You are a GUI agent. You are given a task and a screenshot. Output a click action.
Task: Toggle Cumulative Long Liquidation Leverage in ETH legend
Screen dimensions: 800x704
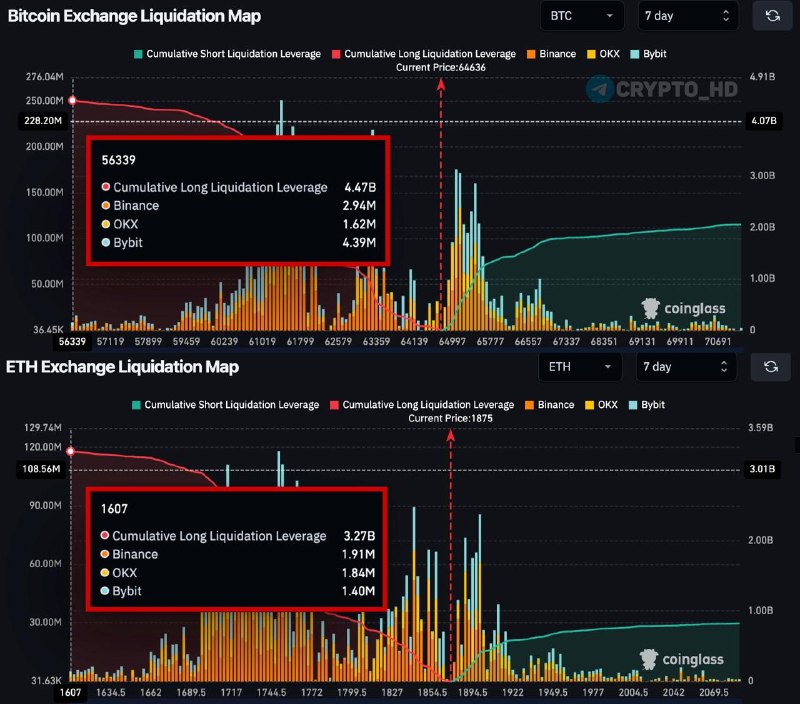(422, 405)
